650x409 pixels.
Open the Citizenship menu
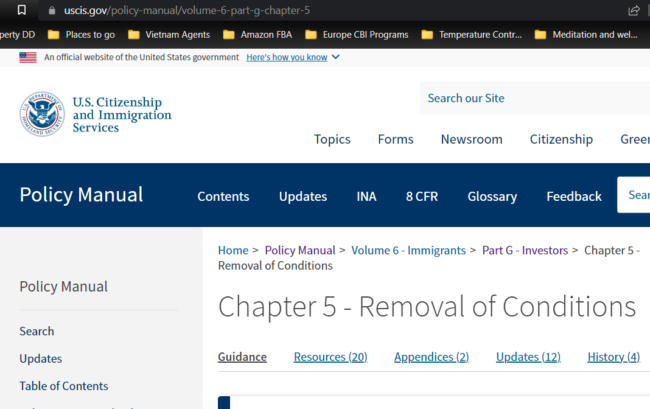(x=561, y=139)
